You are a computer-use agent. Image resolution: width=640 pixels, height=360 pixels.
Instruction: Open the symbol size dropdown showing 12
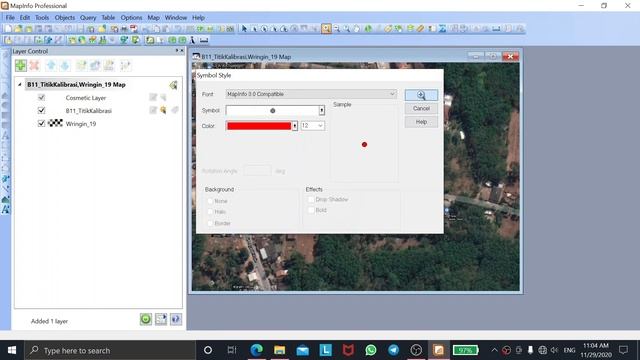(313, 126)
